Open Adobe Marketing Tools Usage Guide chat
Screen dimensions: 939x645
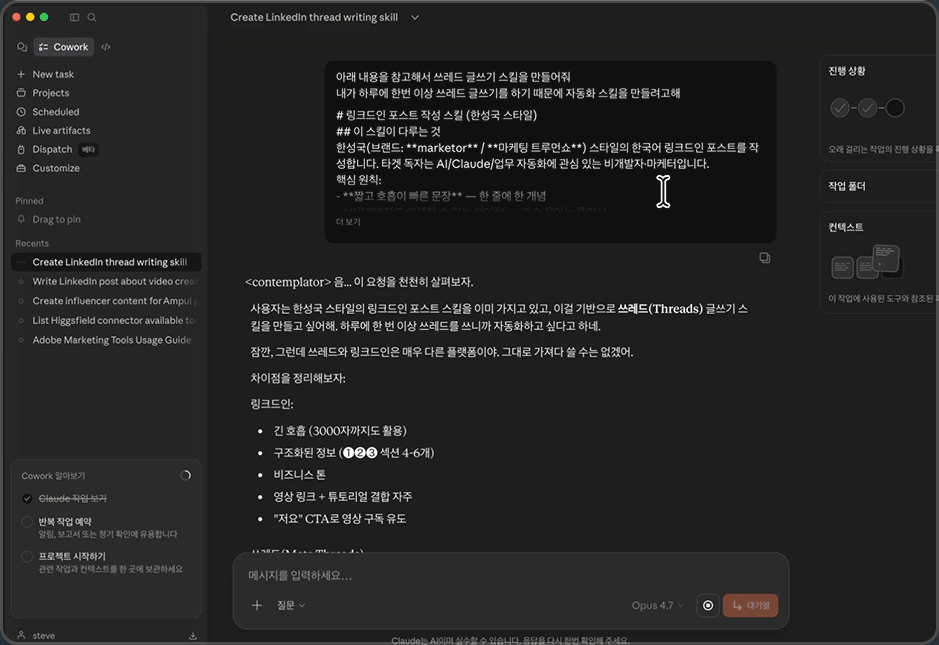[106, 340]
